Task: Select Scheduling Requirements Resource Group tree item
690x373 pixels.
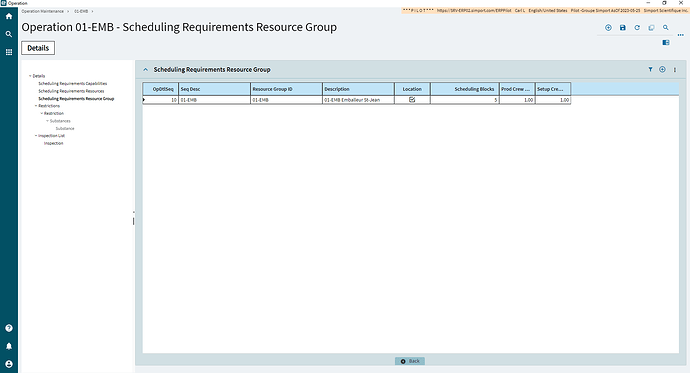Action: click(76, 99)
